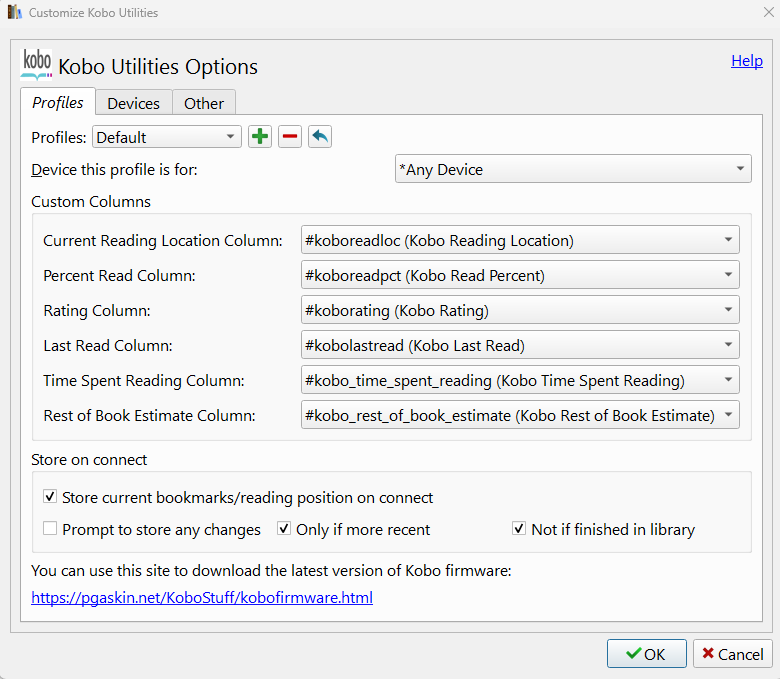Open the Profiles Default dropdown
780x679 pixels.
coord(167,137)
